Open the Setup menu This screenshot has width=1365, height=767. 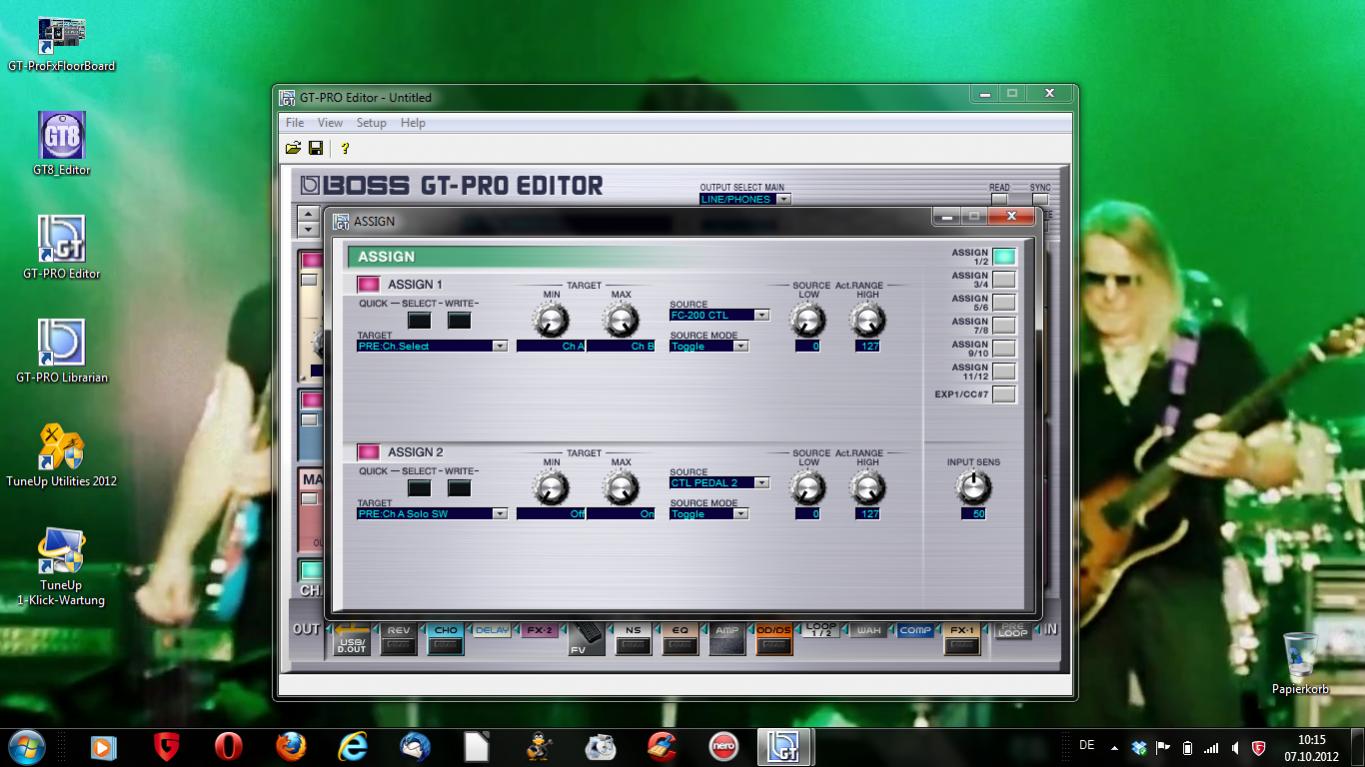click(371, 123)
